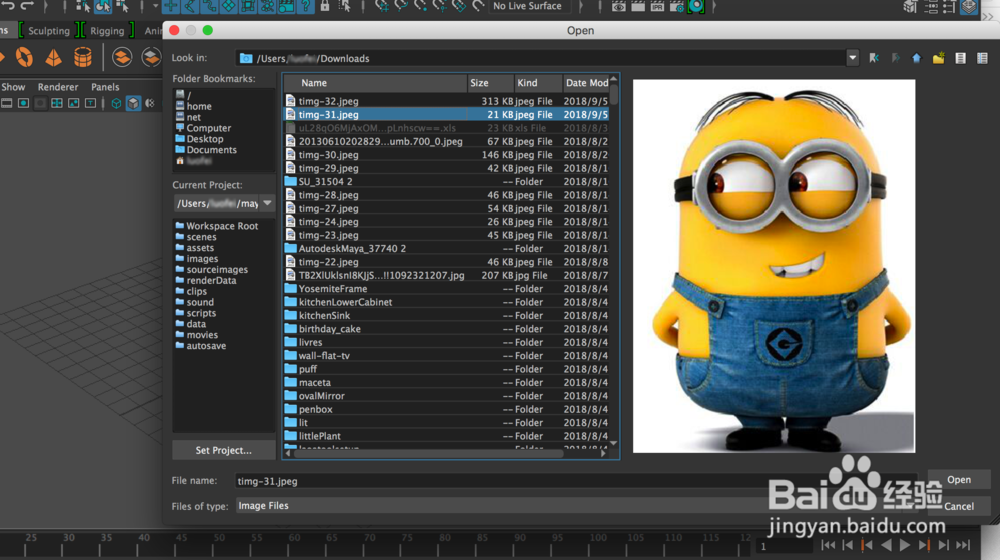The image size is (1000, 560).
Task: Click the polygon torus shelf icon
Action: pyautogui.click(x=24, y=57)
